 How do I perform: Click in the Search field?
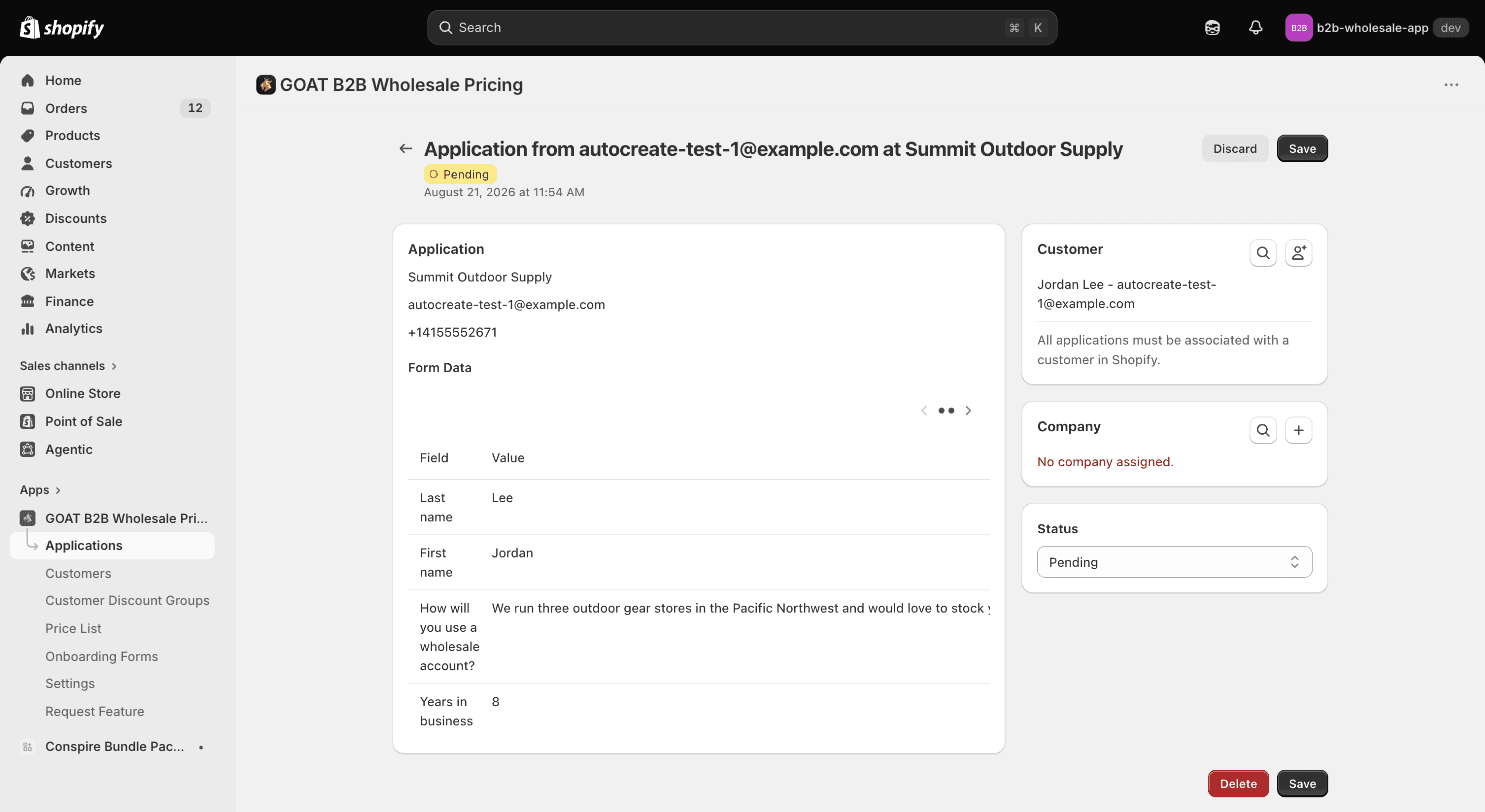741,28
